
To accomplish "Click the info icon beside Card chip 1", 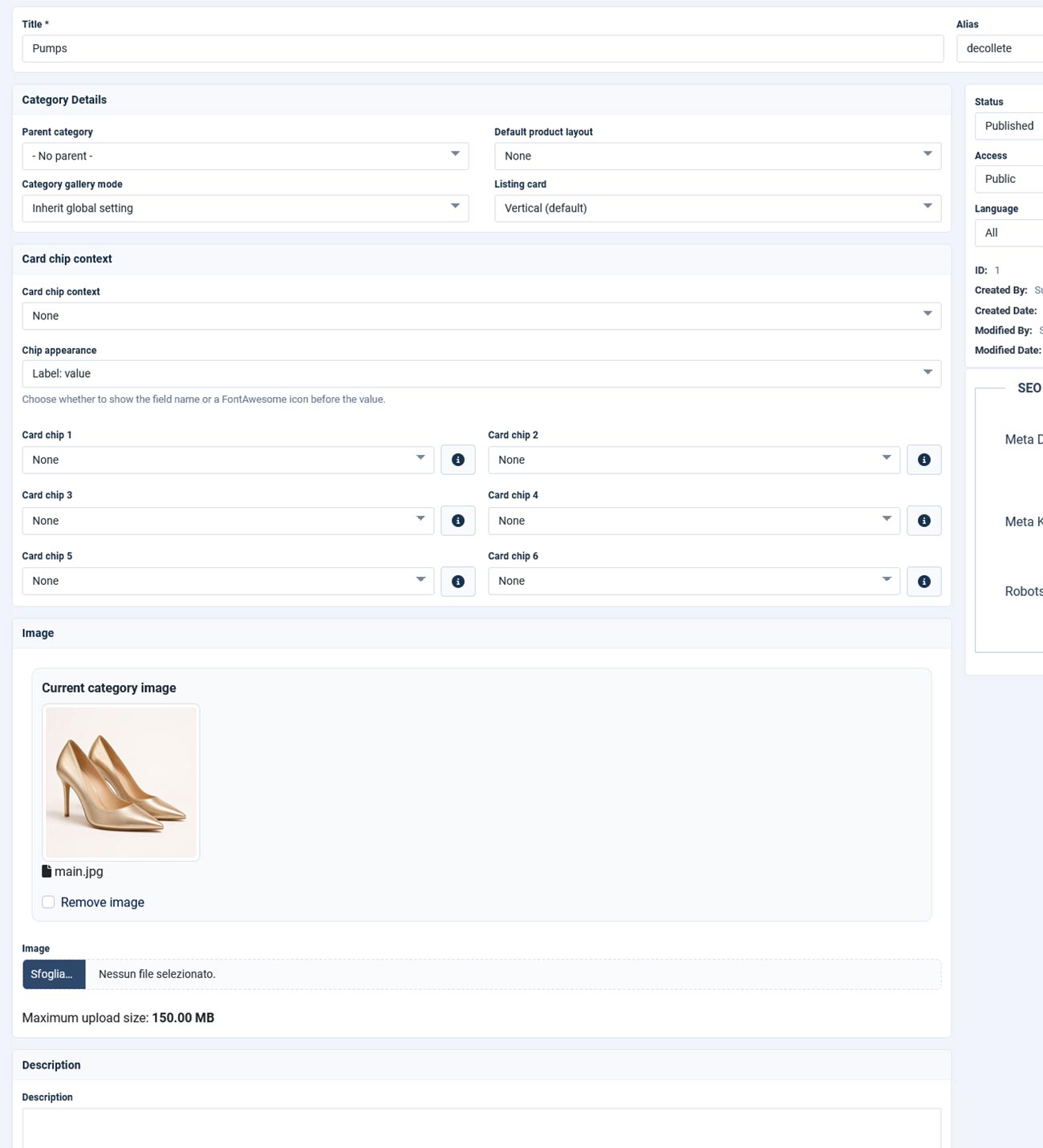I will pos(458,460).
